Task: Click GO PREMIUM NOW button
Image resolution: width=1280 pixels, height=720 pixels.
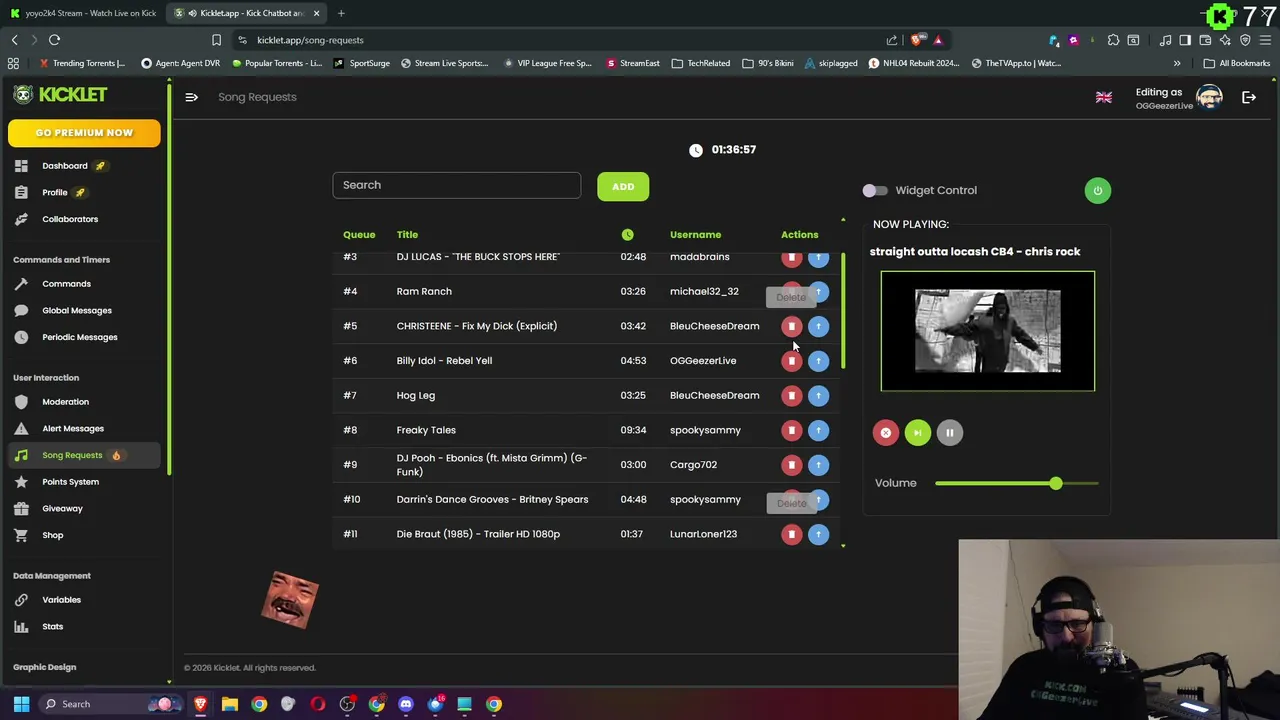Action: point(84,133)
